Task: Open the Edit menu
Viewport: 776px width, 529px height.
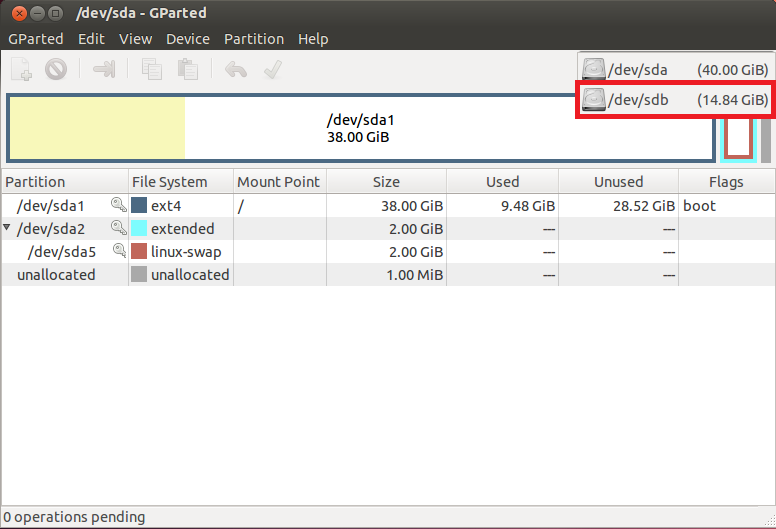Action: [91, 39]
